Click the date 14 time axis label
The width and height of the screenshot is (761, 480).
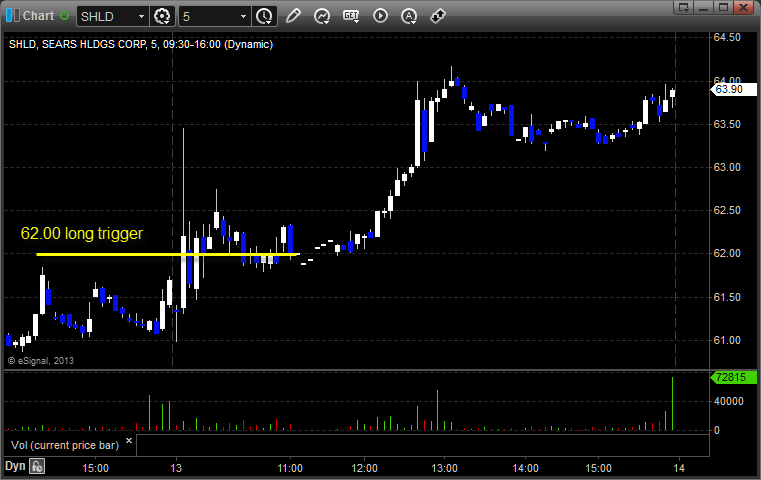point(679,468)
